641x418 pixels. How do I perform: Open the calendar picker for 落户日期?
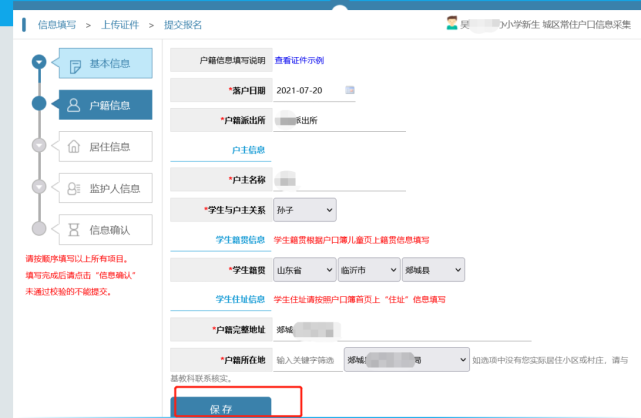point(350,90)
